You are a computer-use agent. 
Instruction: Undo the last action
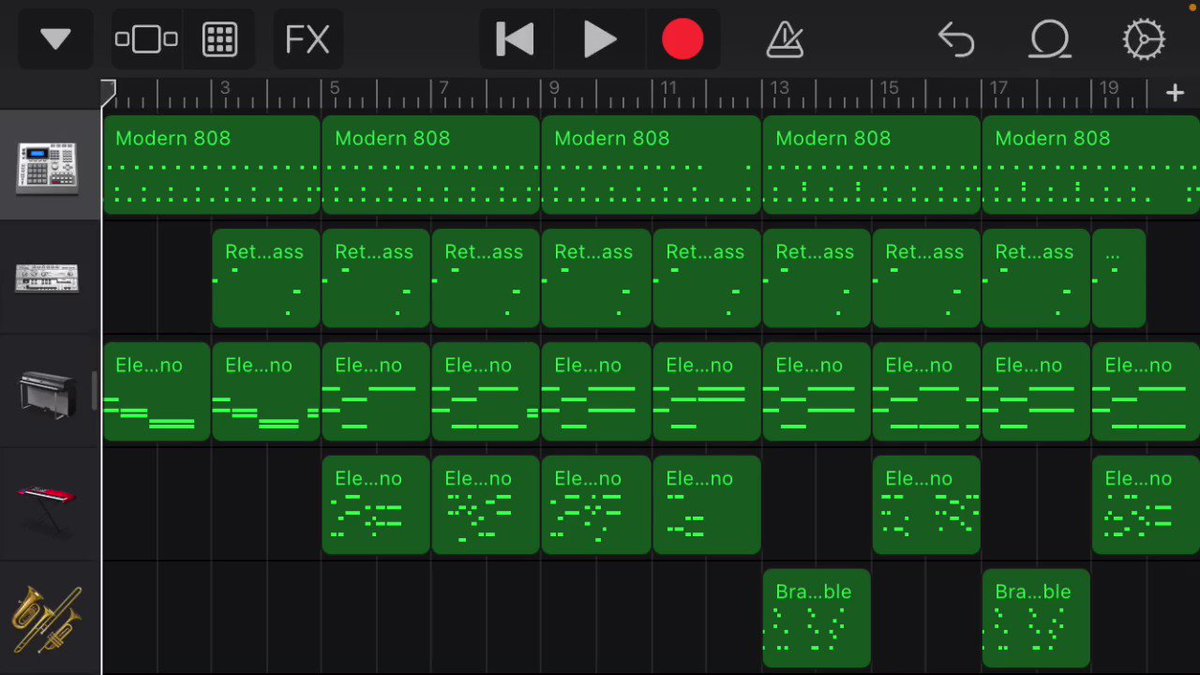(x=956, y=39)
